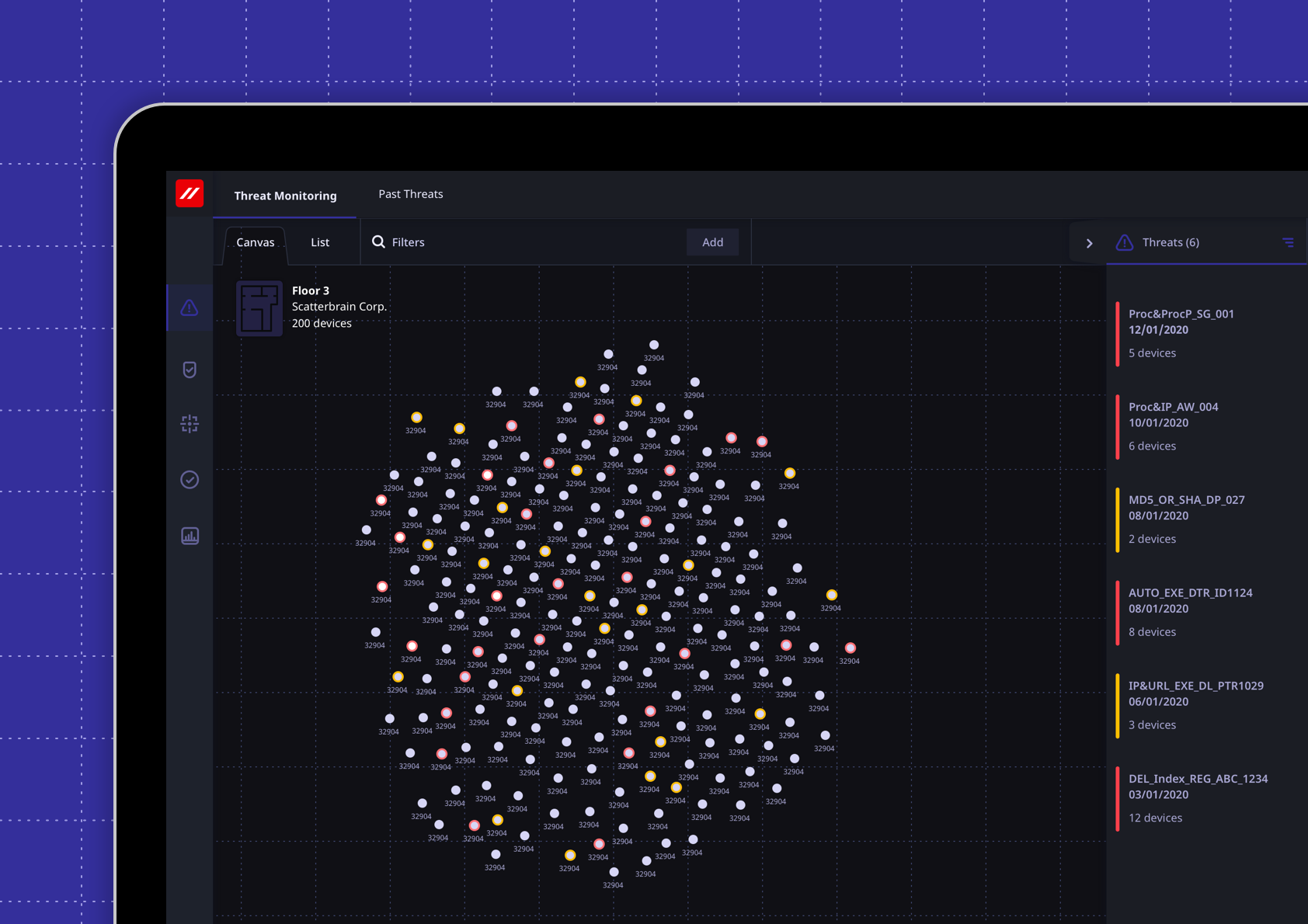Viewport: 1308px width, 924px height.
Task: Open the threat alert sidebar icon
Action: click(x=190, y=308)
